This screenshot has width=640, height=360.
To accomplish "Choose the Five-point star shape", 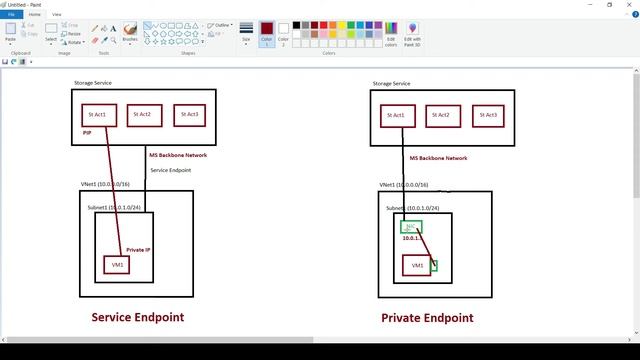I will coord(163,41).
